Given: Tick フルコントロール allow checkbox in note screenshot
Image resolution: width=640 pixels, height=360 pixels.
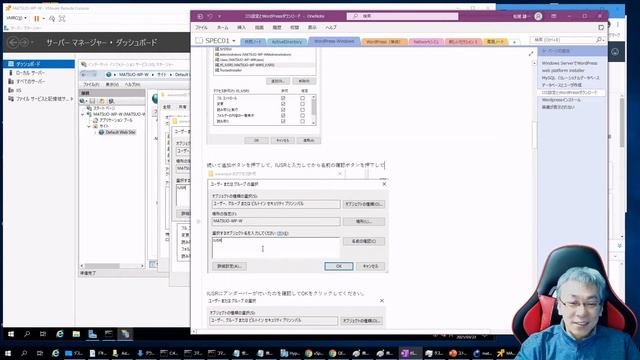Looking at the screenshot, I should (x=283, y=98).
